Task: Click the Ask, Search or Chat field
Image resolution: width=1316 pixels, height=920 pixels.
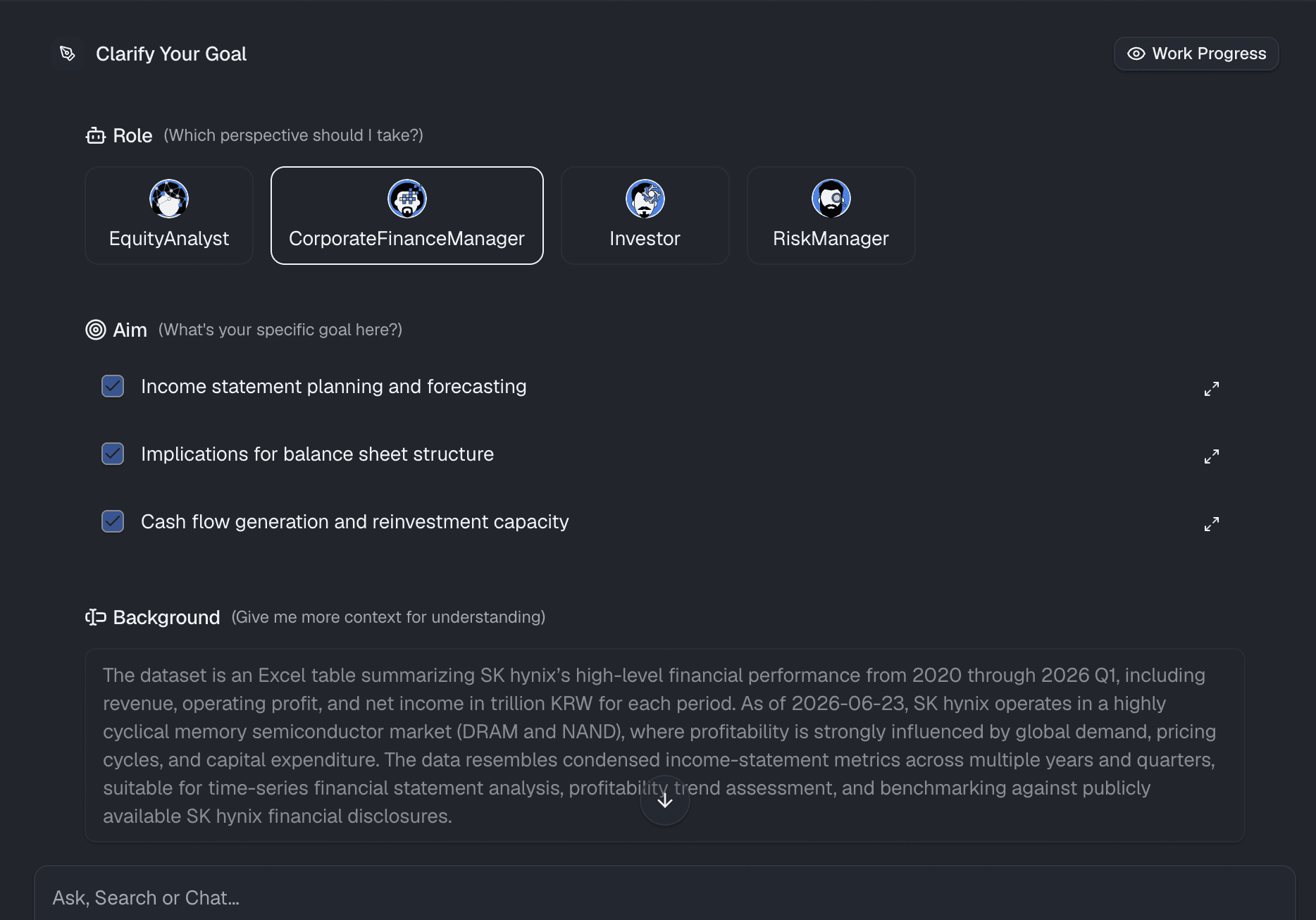Action: [x=665, y=896]
